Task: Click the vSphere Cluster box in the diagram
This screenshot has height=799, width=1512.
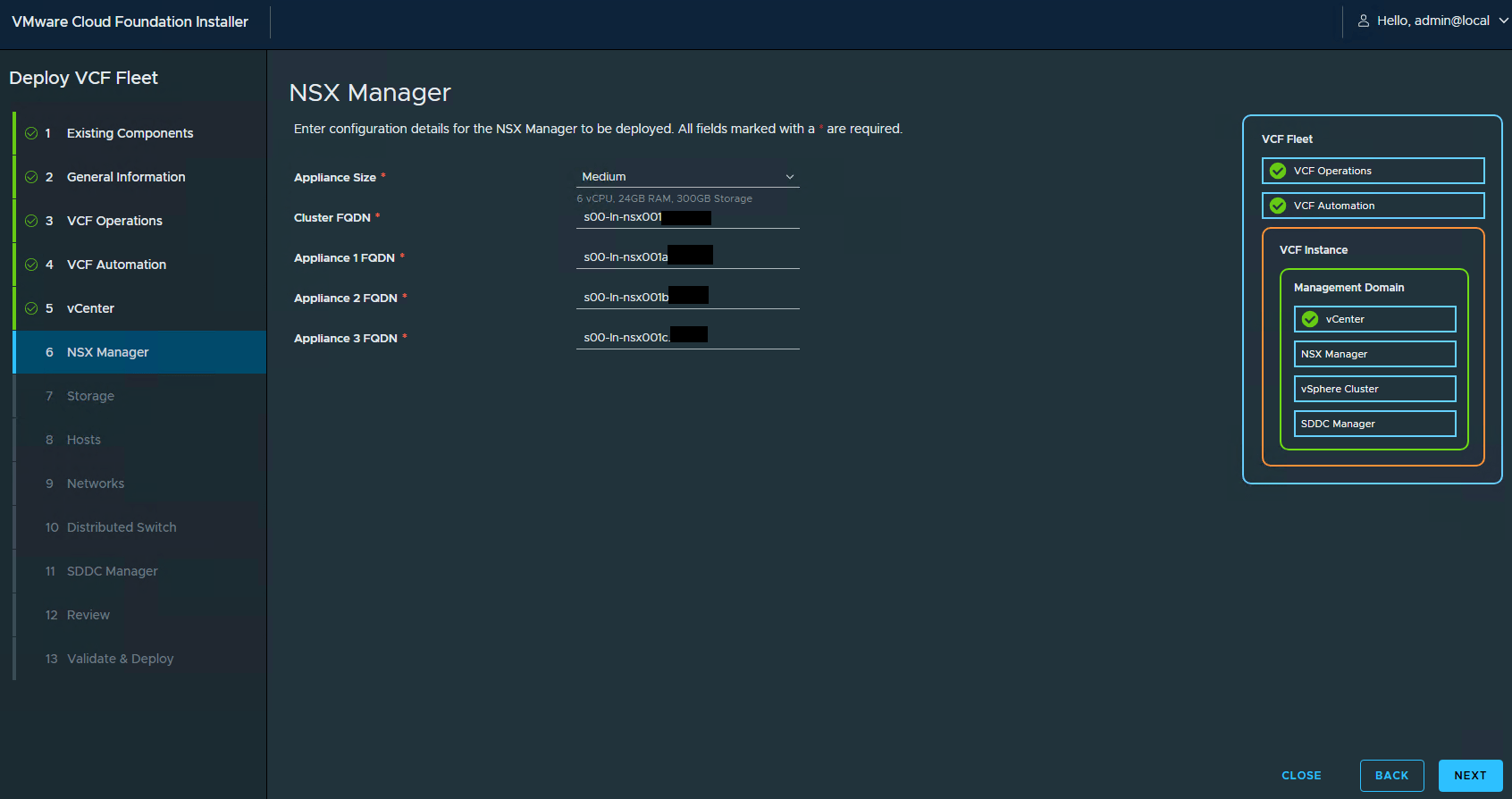Action: point(1374,389)
